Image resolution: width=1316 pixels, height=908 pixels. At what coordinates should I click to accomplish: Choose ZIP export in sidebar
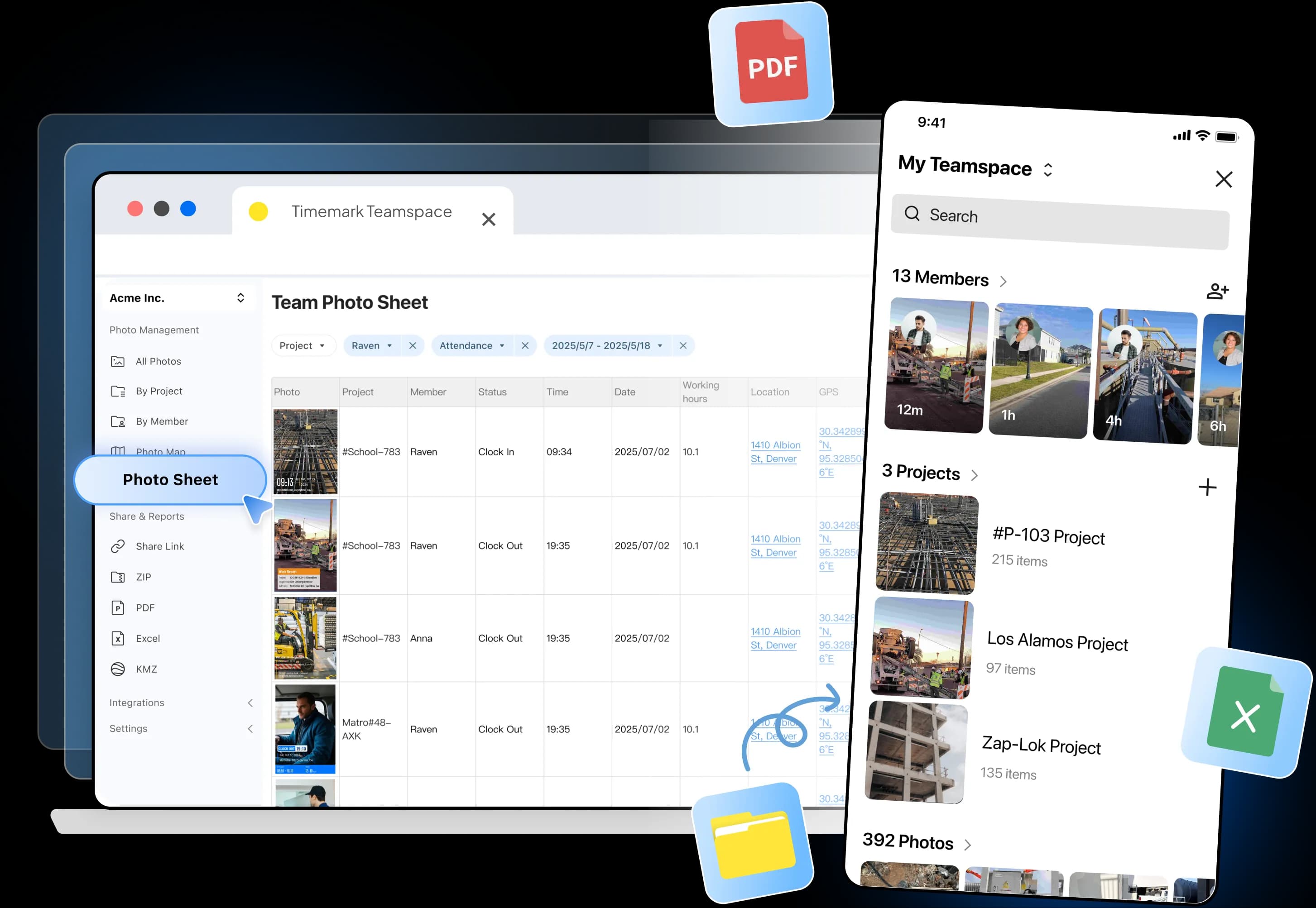(x=131, y=577)
